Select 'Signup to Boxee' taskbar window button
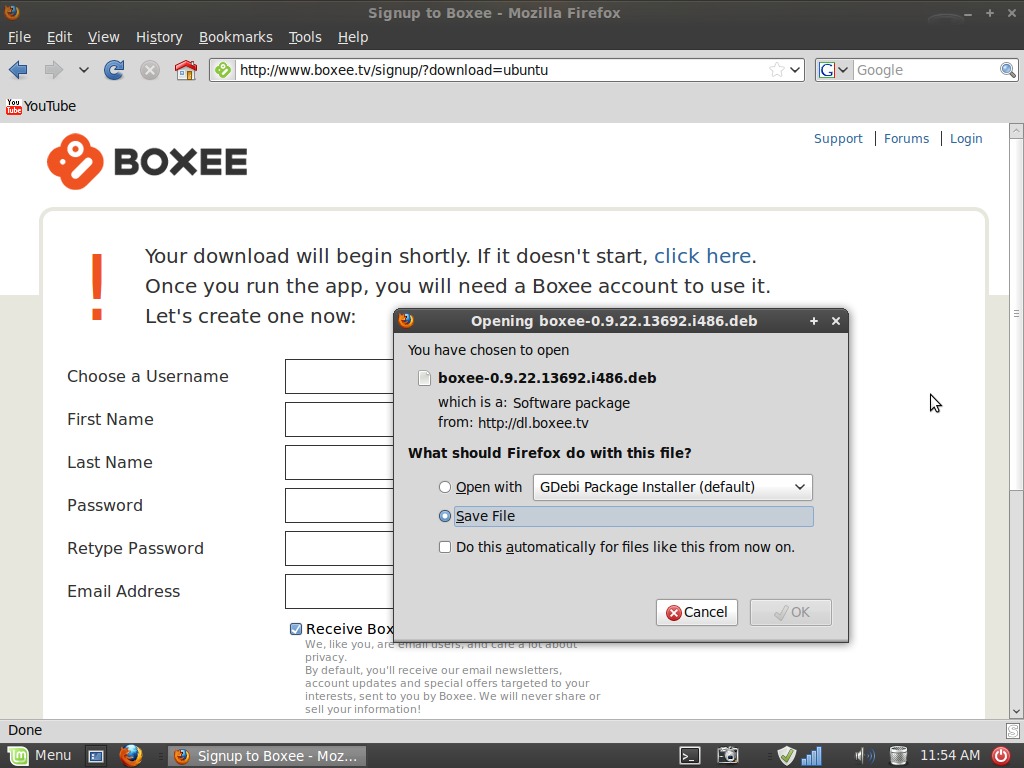 [266, 756]
